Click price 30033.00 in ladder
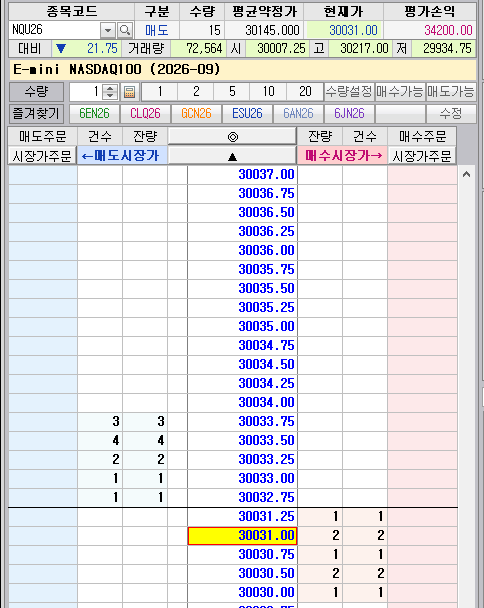This screenshot has width=484, height=608. (242, 478)
